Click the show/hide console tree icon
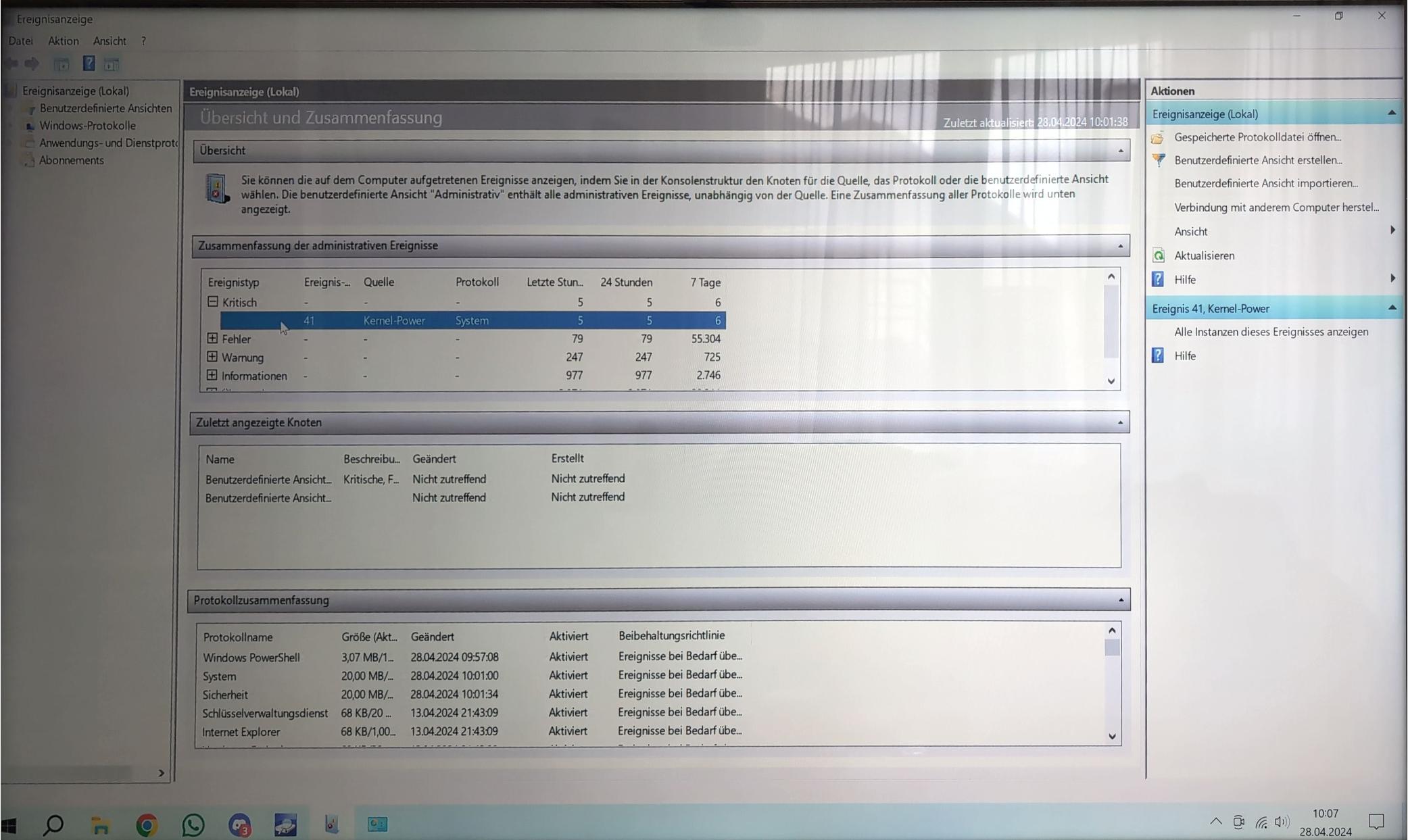The width and height of the screenshot is (1408, 840). pyautogui.click(x=62, y=64)
